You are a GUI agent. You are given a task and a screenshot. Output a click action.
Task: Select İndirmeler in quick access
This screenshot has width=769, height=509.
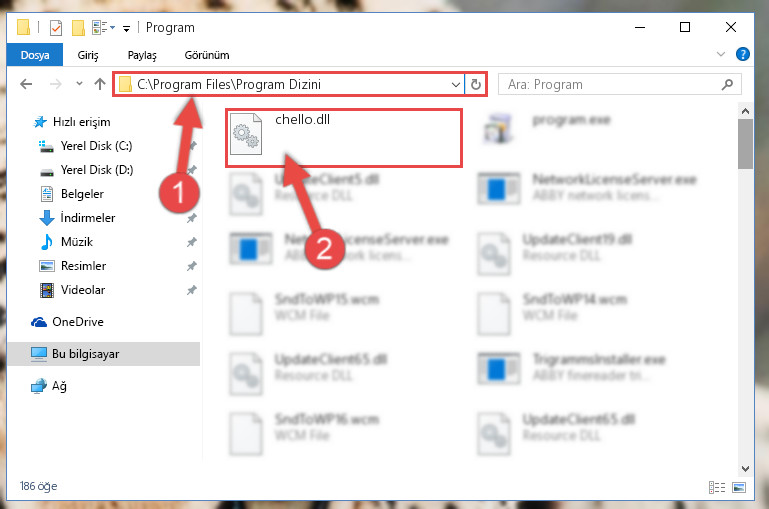pos(88,218)
